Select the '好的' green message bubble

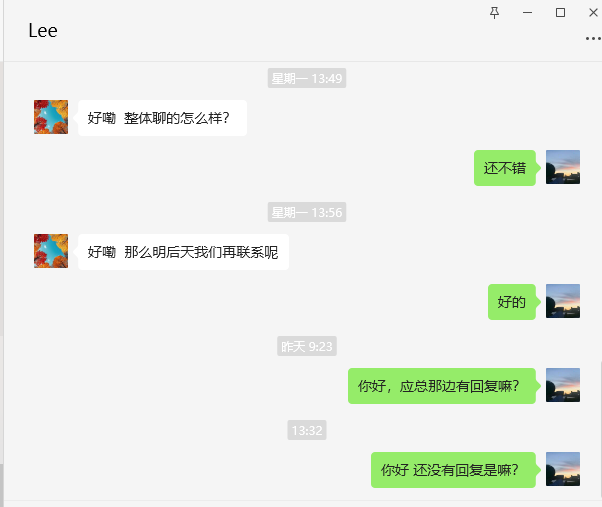(x=512, y=302)
